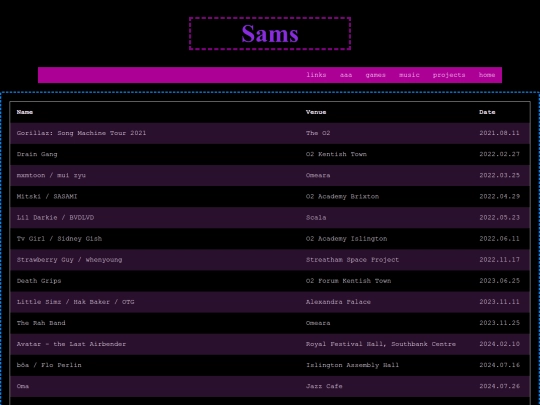
Task: Click date 2022.03.25
Action: point(499,175)
